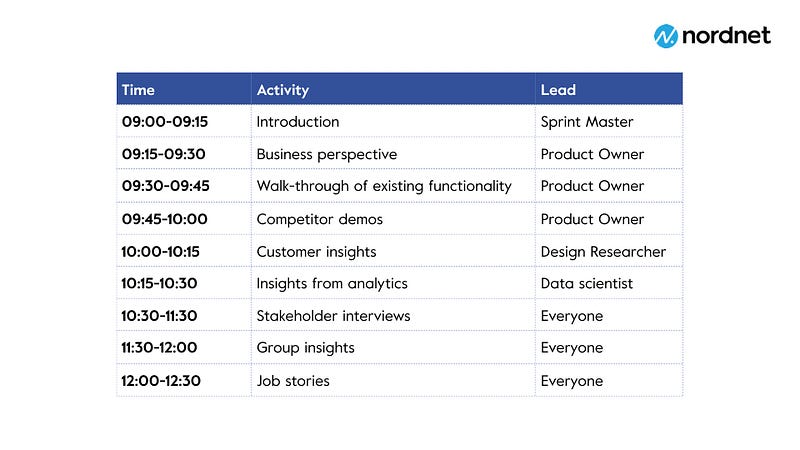Click the 09:00-09:15 time cell
Viewport: 800px width, 450px height.
coord(184,121)
